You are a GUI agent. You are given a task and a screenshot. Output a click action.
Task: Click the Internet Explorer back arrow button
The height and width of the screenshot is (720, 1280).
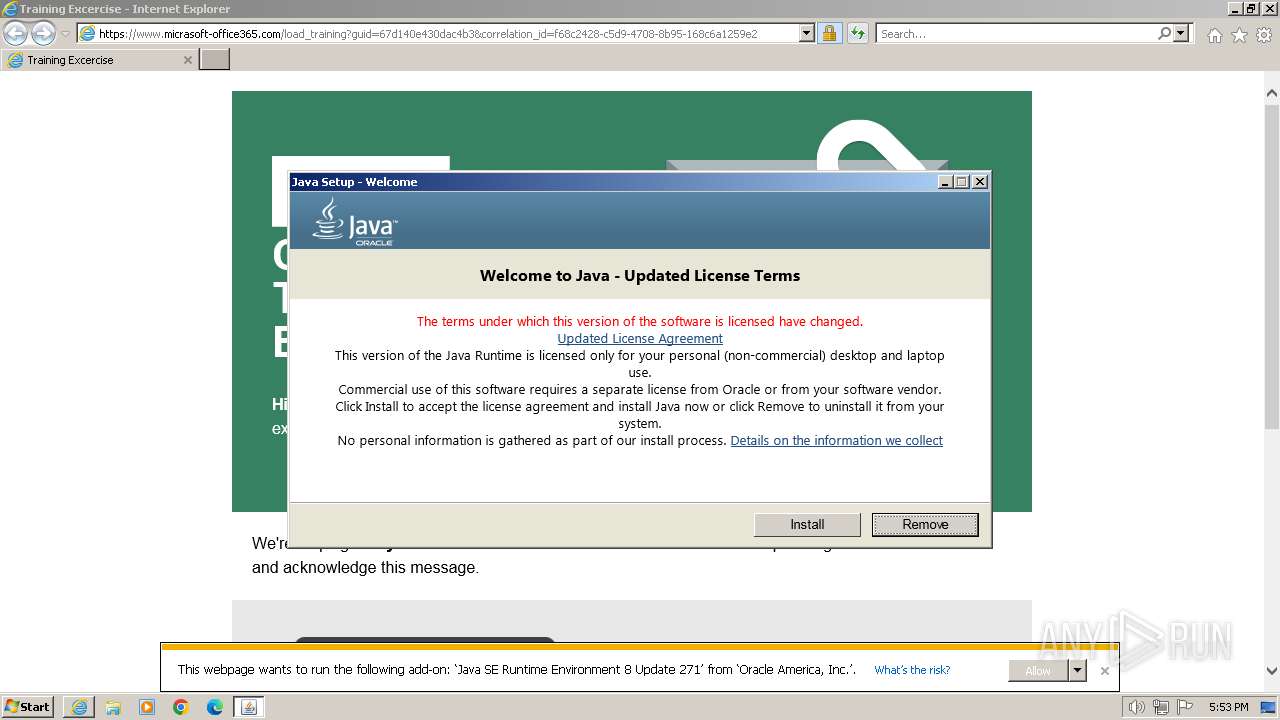pos(16,34)
